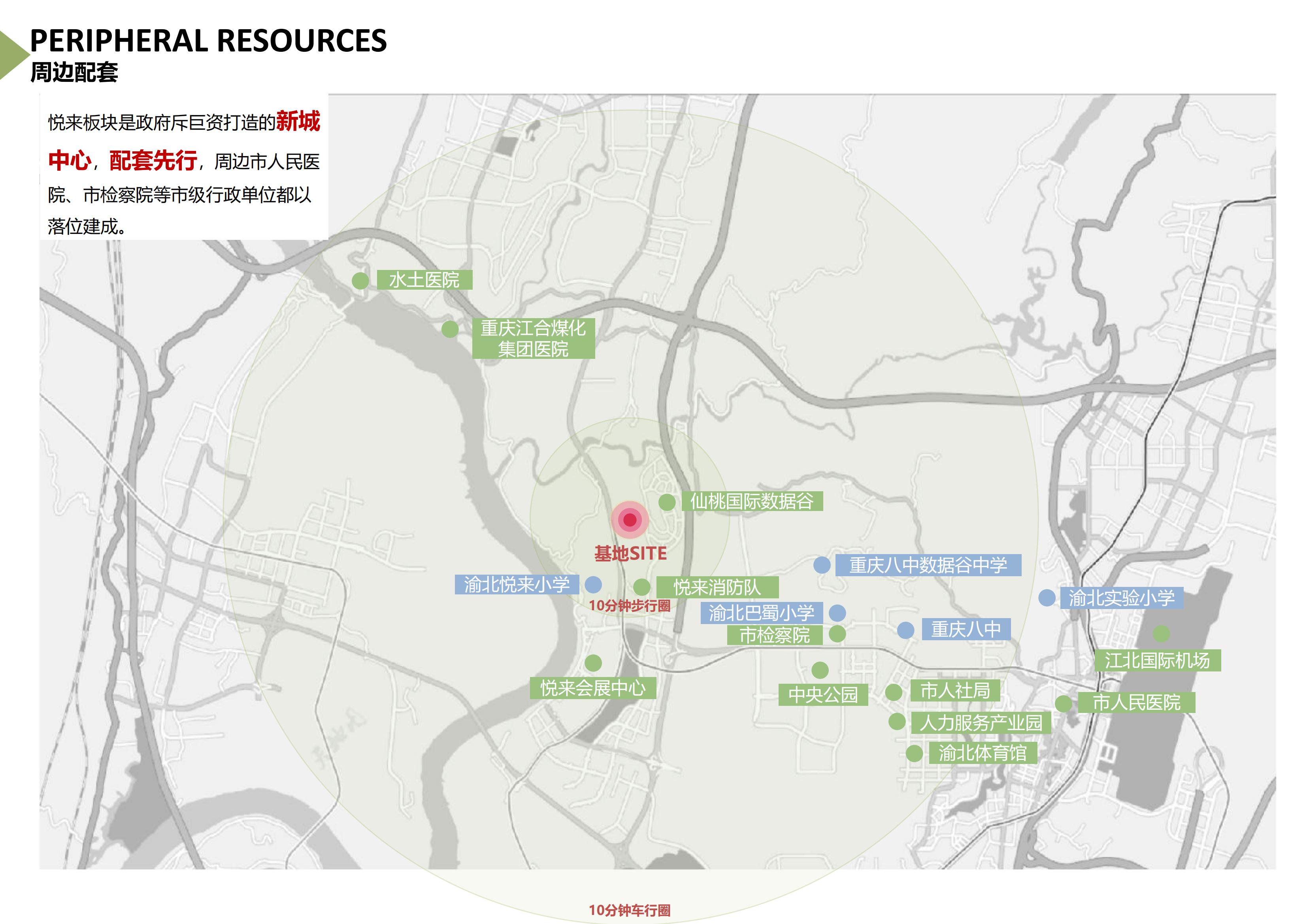This screenshot has width=1307, height=924.
Task: Select the 人力服务产业园 label
Action: (981, 722)
